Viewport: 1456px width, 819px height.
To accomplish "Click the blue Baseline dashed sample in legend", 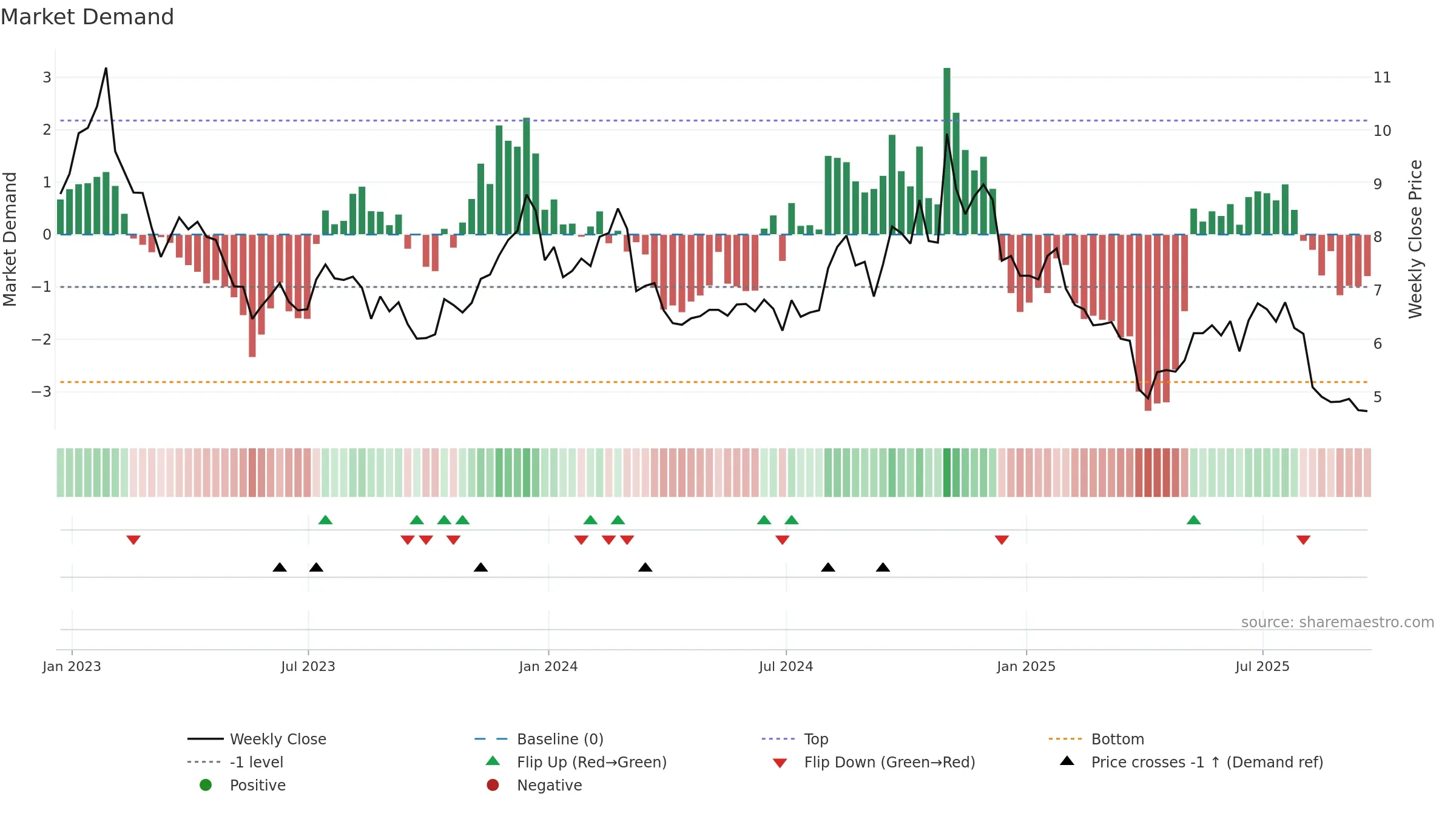I will click(491, 739).
